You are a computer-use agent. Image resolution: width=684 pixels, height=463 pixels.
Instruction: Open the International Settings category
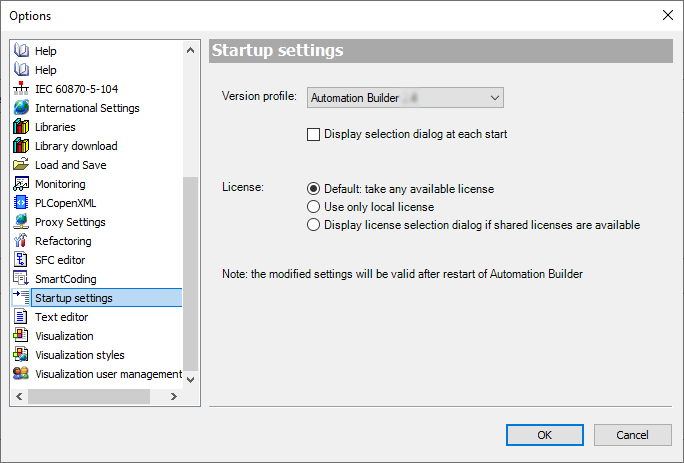point(87,108)
